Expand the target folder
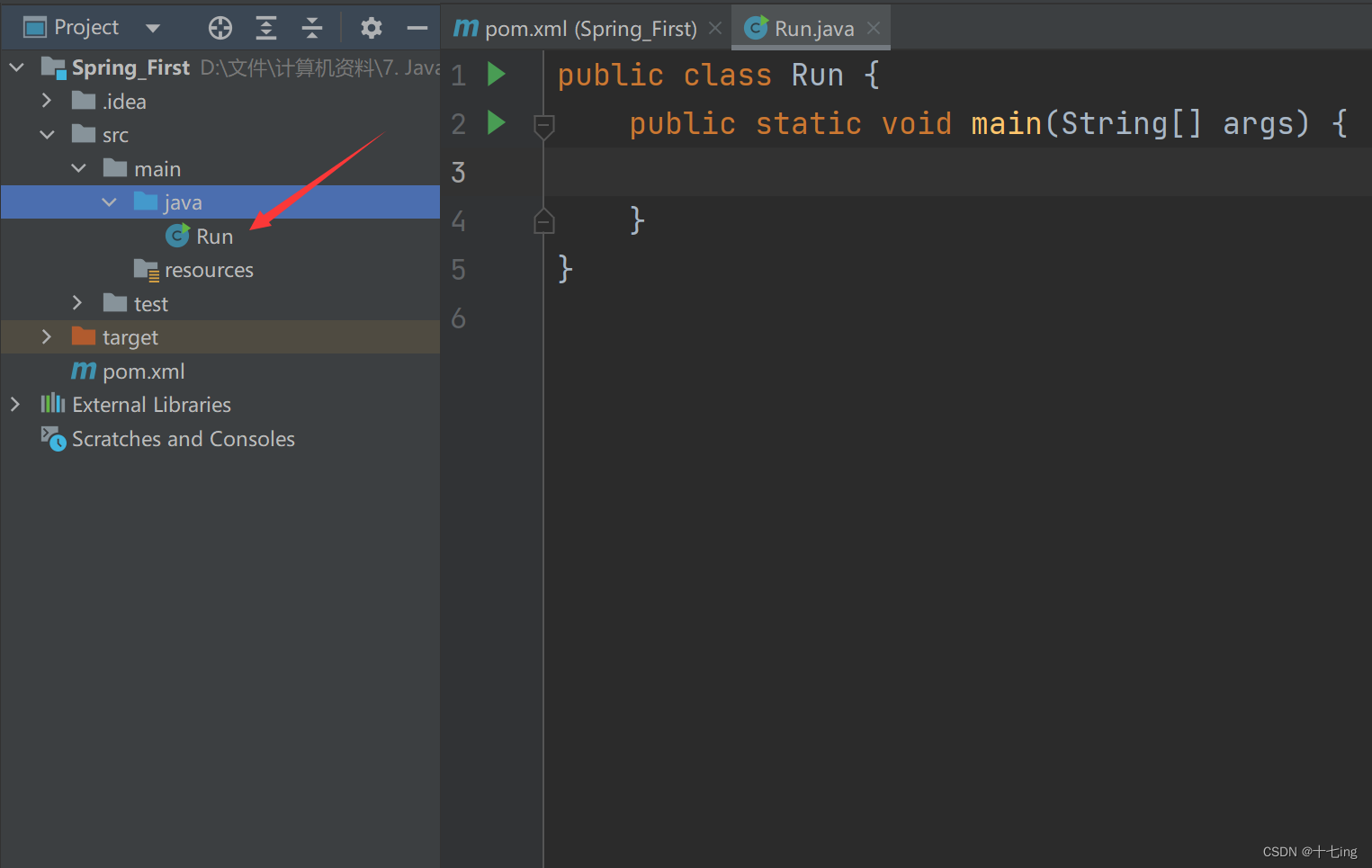Image resolution: width=1372 pixels, height=868 pixels. [47, 336]
